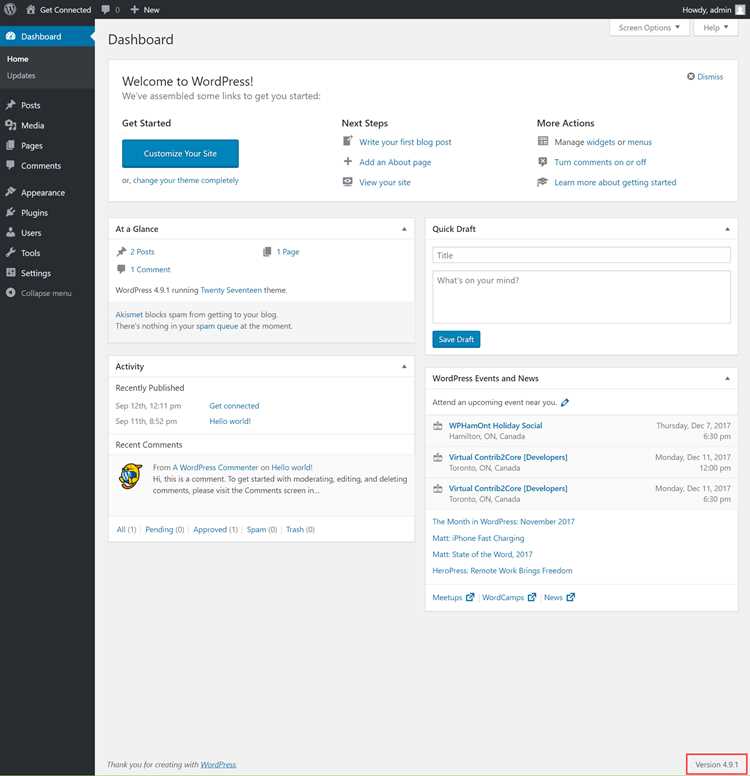
Task: Click the admin avatar next to Howdy
Action: (x=740, y=9)
